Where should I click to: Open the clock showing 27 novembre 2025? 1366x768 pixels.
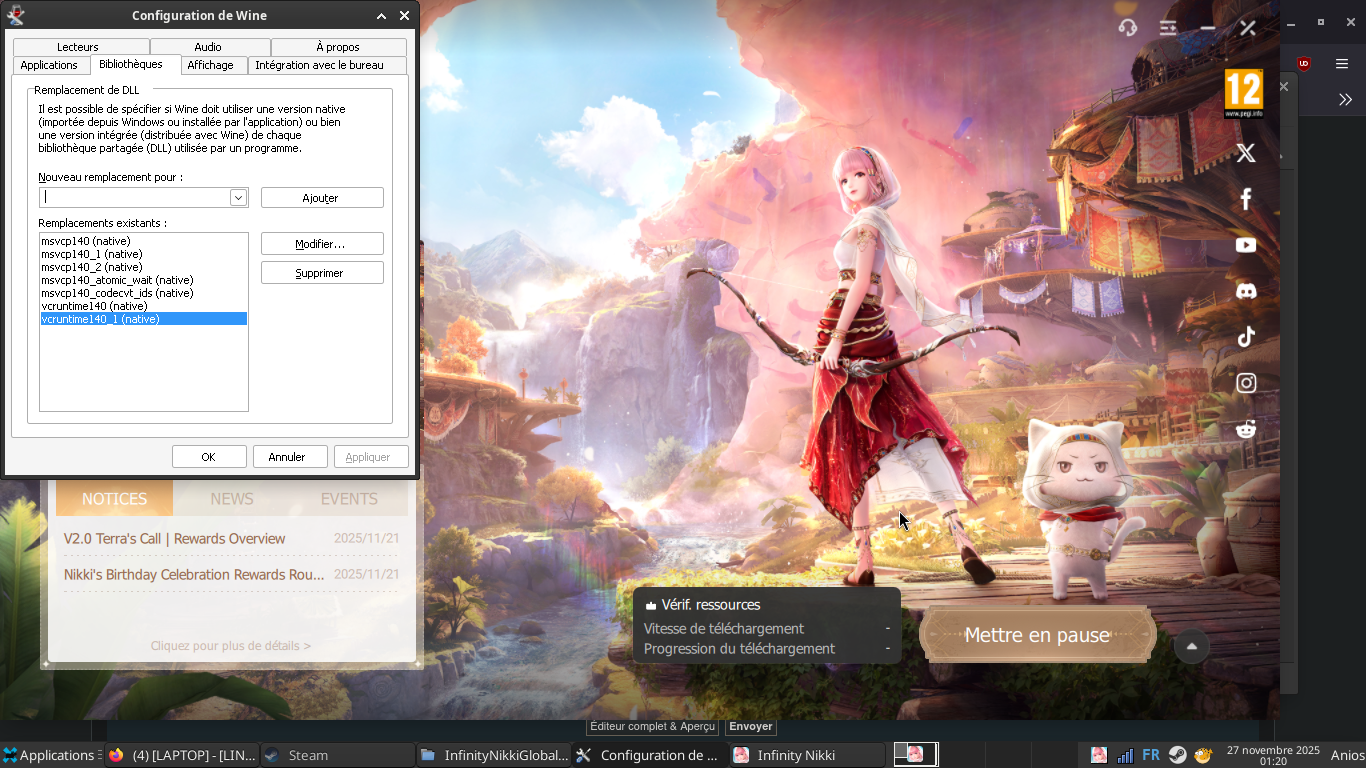[1273, 755]
